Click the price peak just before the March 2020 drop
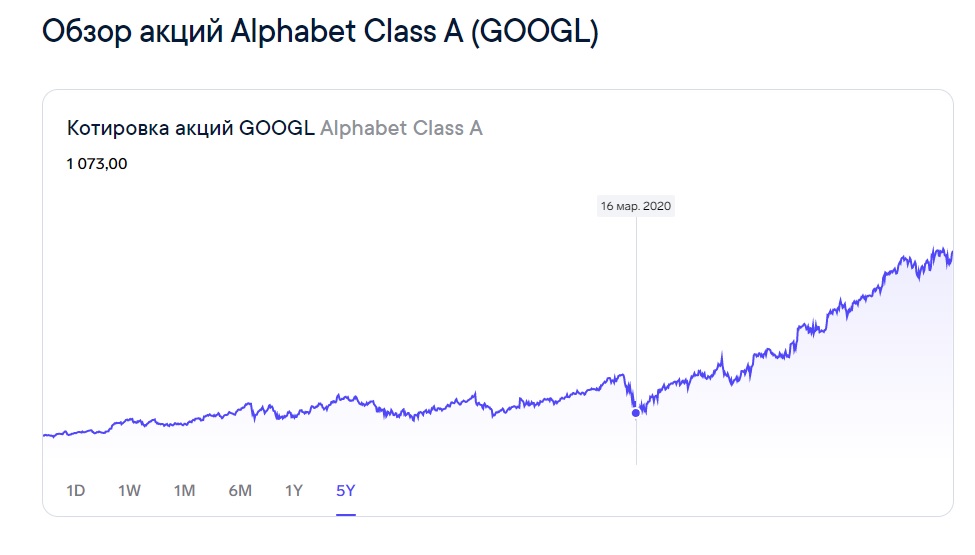The height and width of the screenshot is (555, 975). (621, 375)
